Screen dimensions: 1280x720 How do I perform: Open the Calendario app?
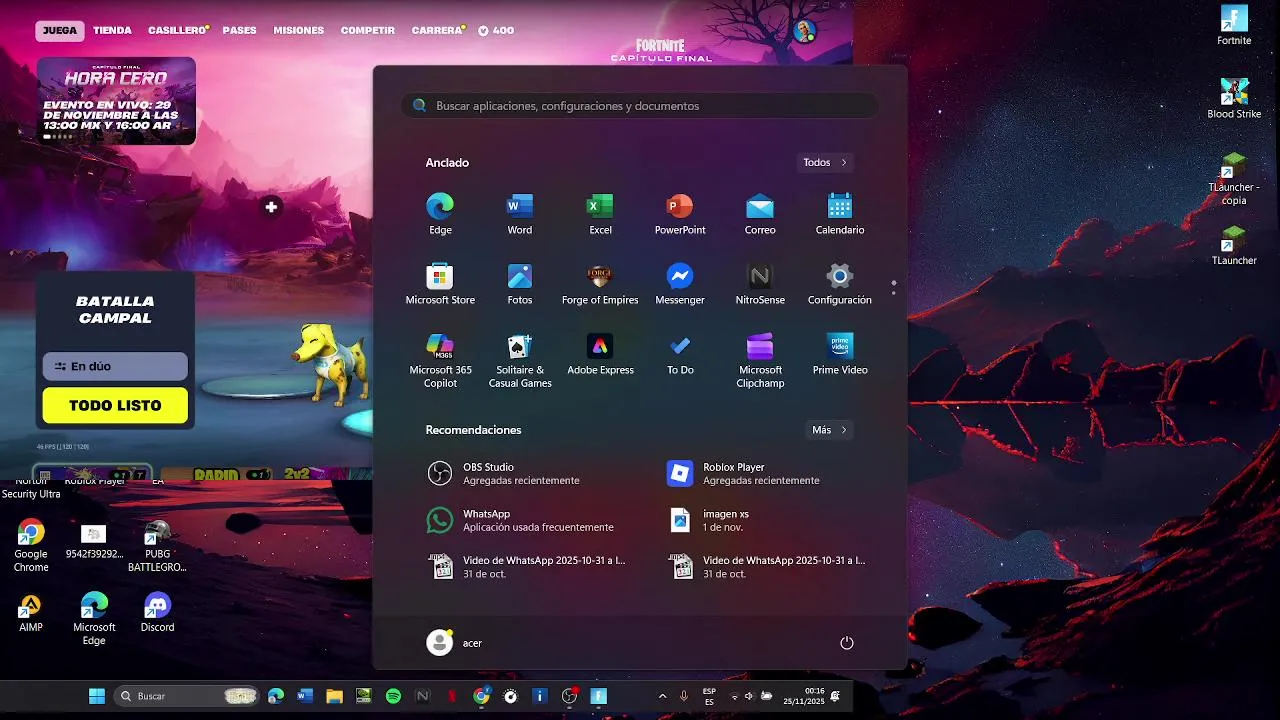click(x=840, y=214)
